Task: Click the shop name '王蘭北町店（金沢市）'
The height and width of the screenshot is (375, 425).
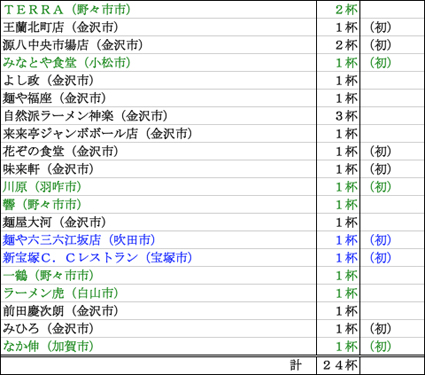Action: (61, 27)
